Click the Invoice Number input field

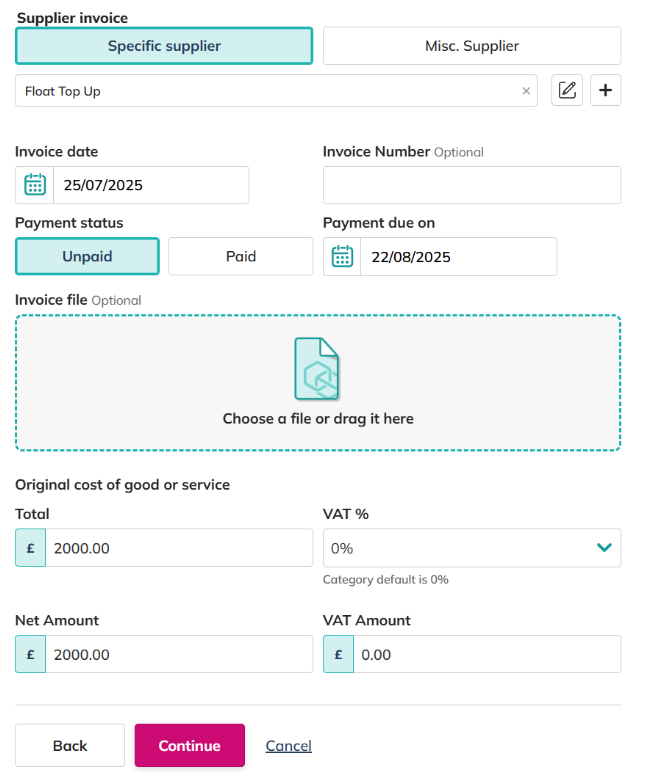click(472, 185)
